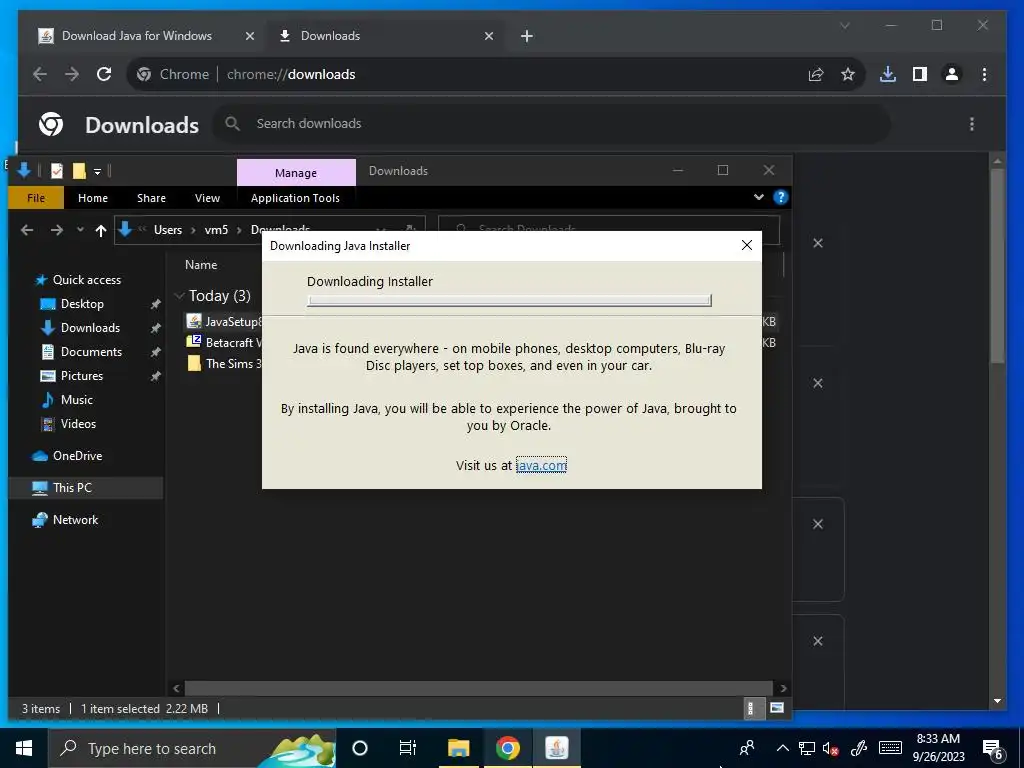Open Chrome tab search dropdown
This screenshot has width=1024, height=768.
click(x=844, y=25)
